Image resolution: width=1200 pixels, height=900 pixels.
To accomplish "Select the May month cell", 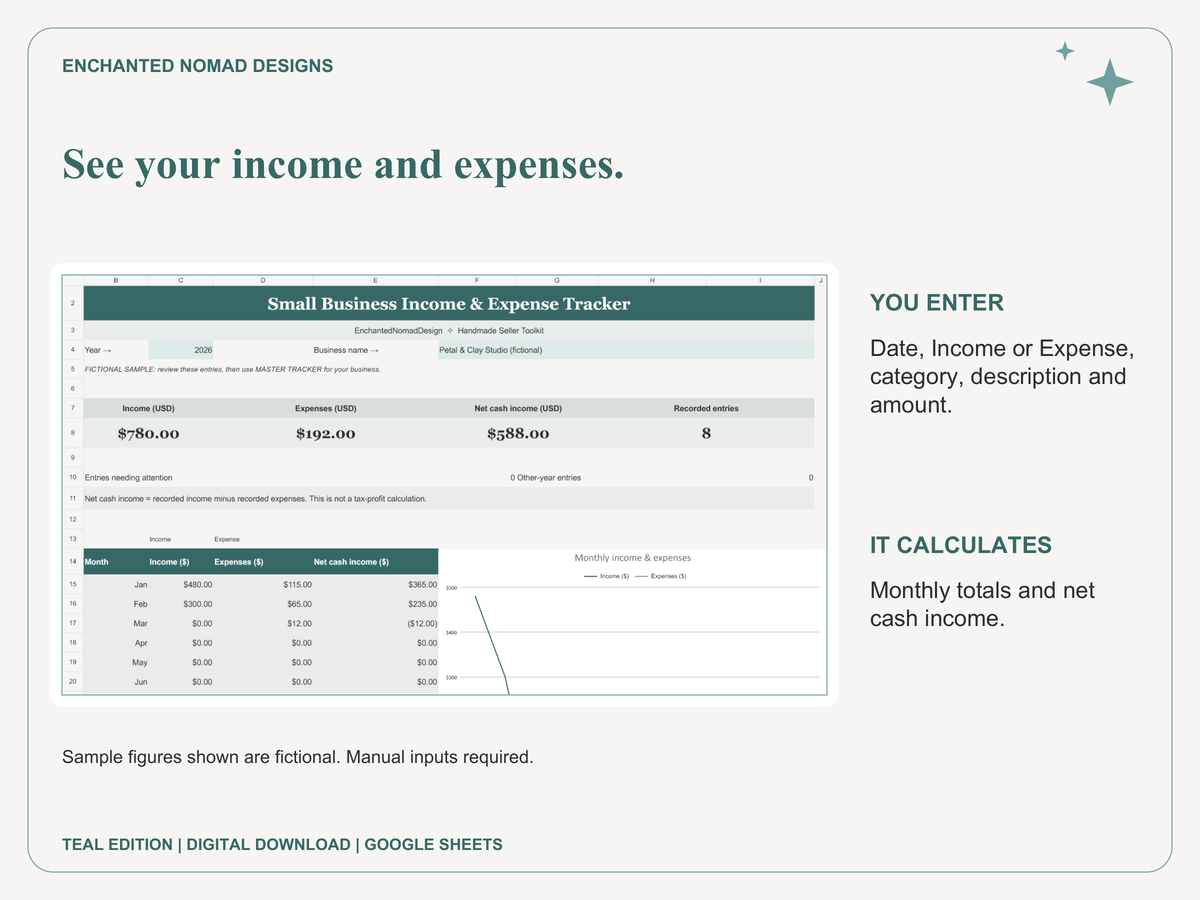I will tap(116, 662).
